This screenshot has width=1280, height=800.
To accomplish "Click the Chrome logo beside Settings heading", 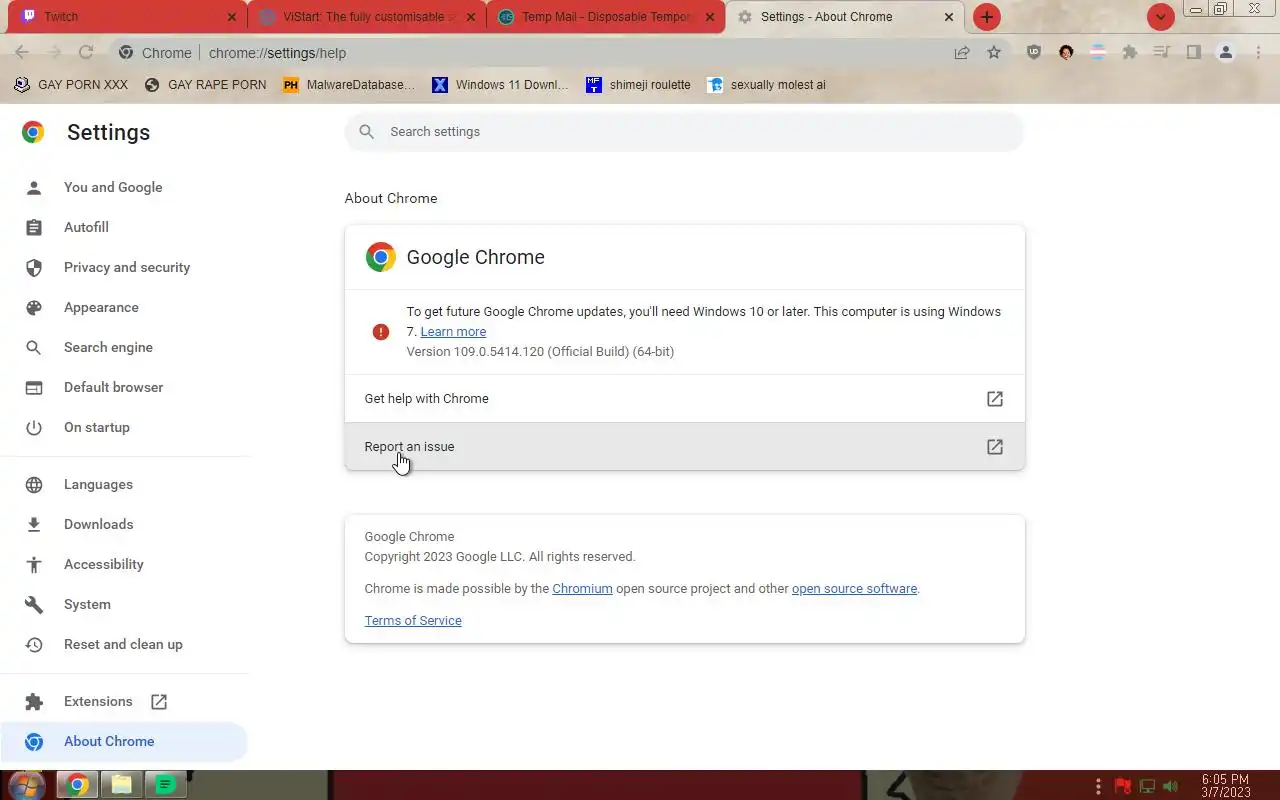I will tap(33, 132).
